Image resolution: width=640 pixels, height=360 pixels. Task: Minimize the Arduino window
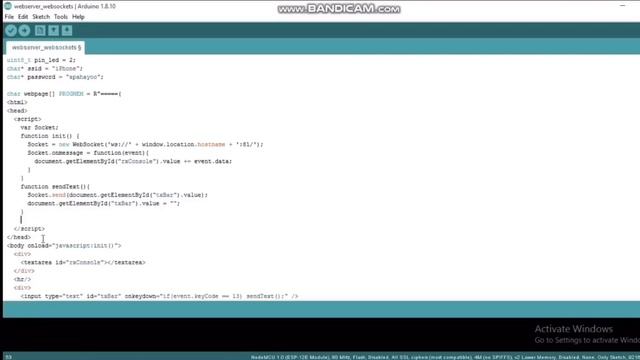click(x=622, y=6)
